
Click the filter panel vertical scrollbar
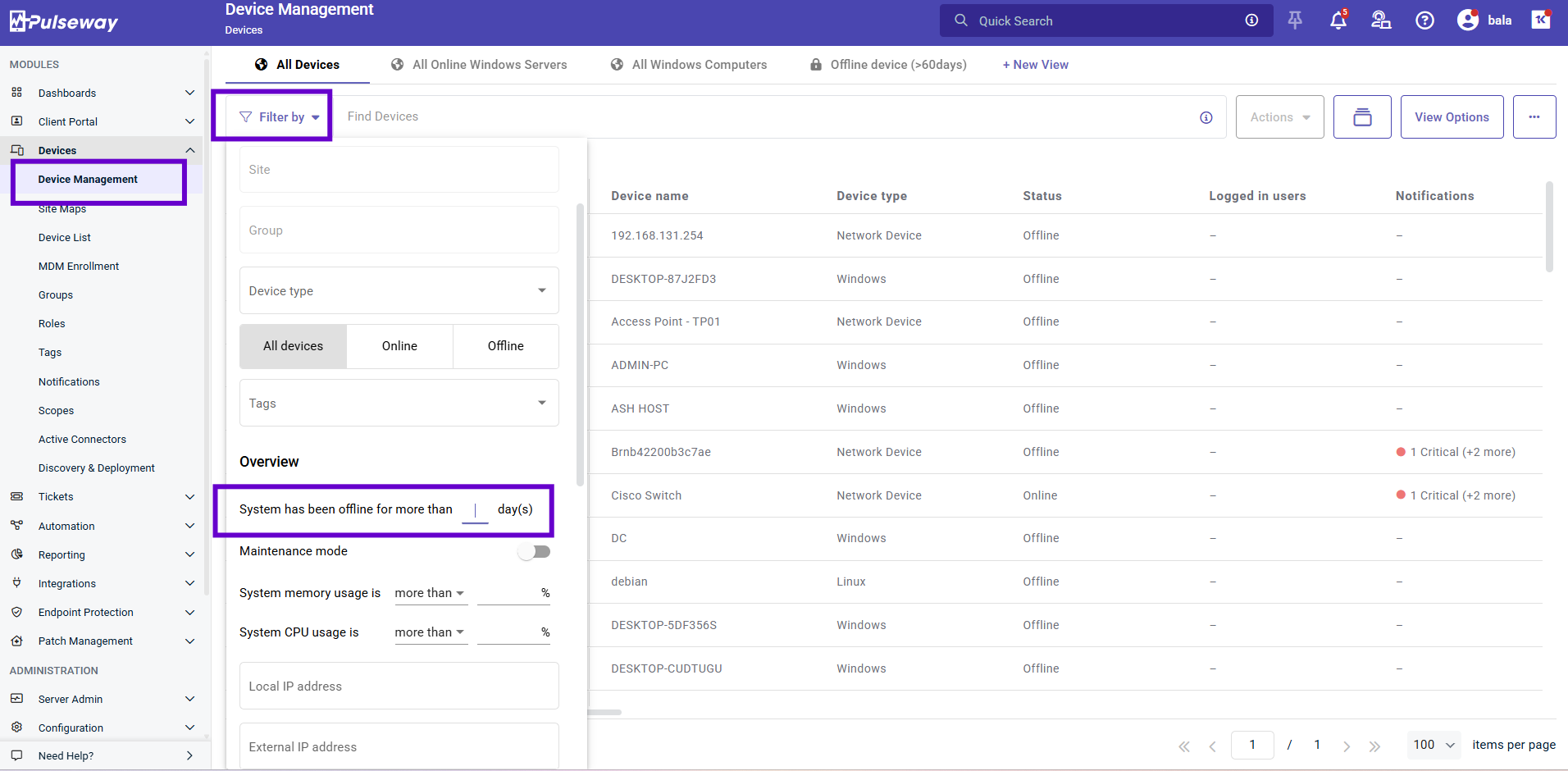tap(581, 344)
